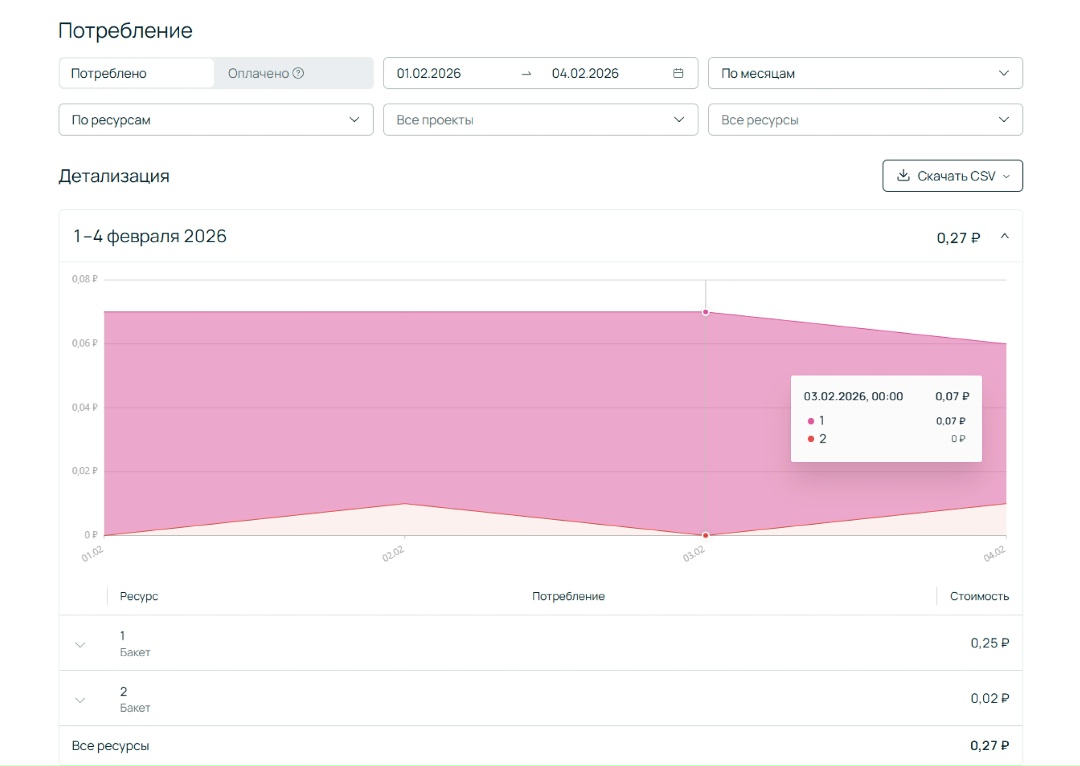Collapse the 1–4 февраля 2026 section
Screen dimensions: 1080x766
(1005, 237)
